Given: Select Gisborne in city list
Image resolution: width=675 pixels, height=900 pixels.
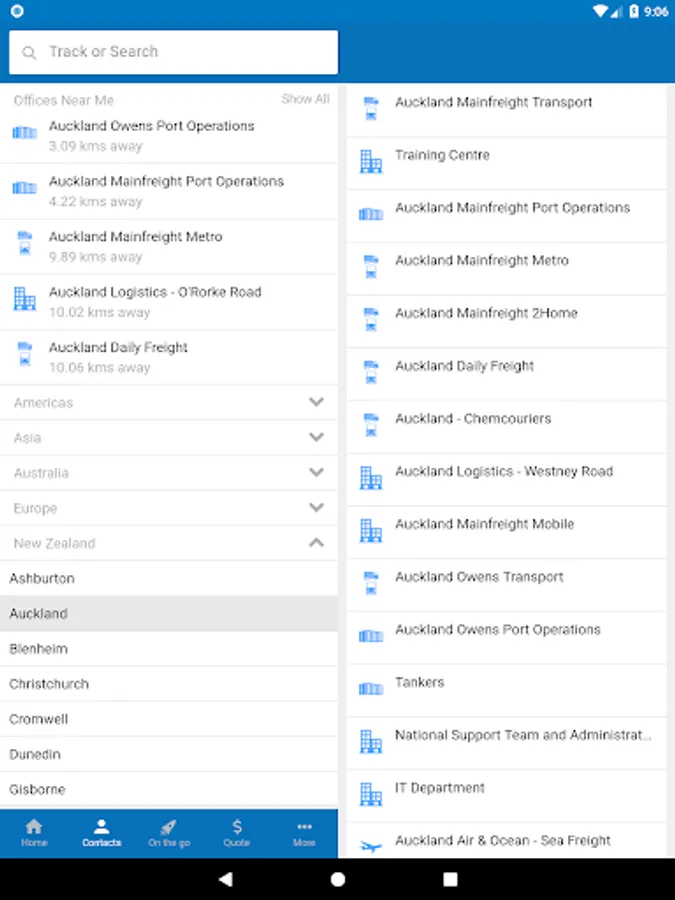Looking at the screenshot, I should [169, 789].
